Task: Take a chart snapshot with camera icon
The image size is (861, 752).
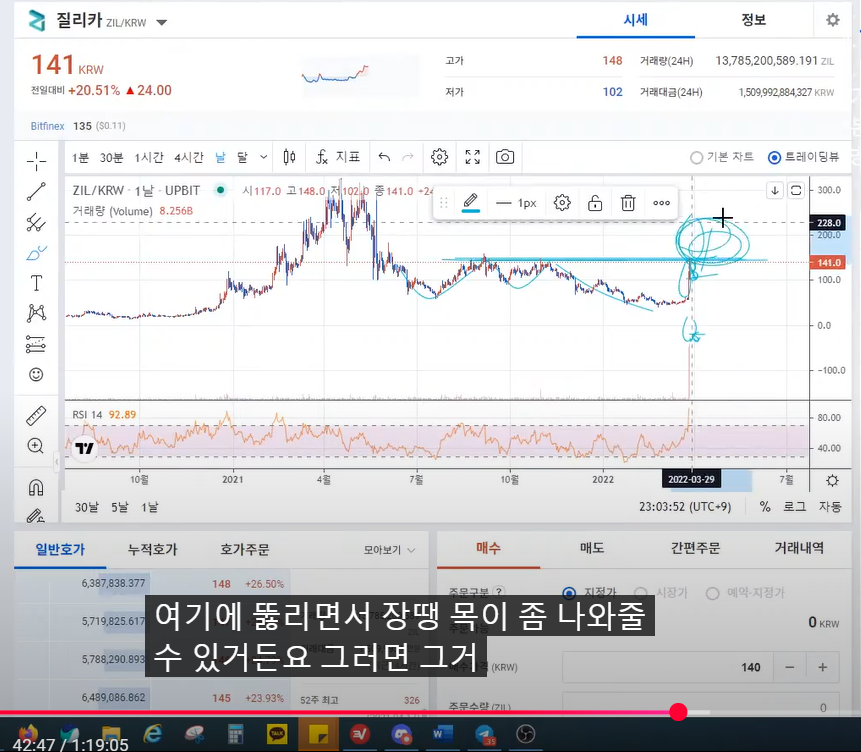Action: pyautogui.click(x=505, y=158)
